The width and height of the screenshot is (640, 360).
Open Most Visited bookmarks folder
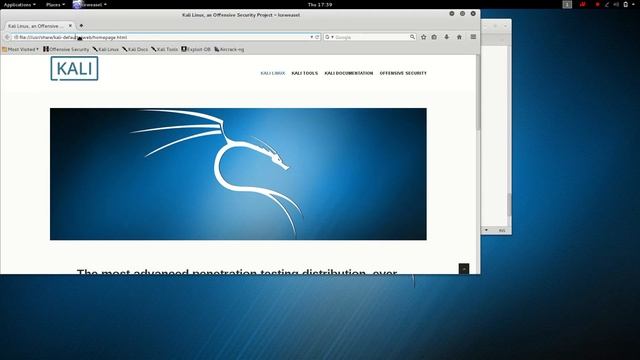tap(20, 49)
